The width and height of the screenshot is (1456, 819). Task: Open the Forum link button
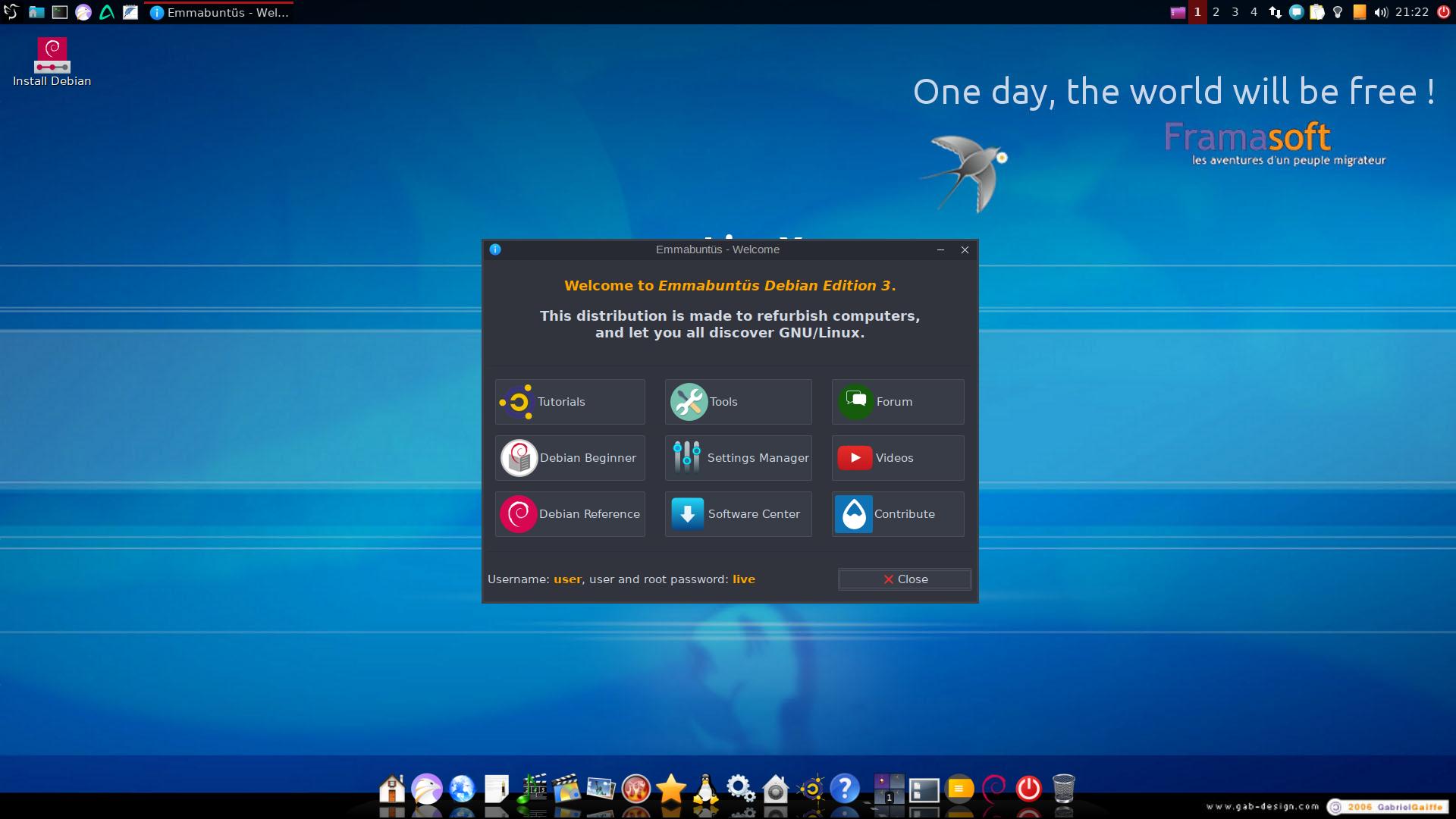point(898,402)
